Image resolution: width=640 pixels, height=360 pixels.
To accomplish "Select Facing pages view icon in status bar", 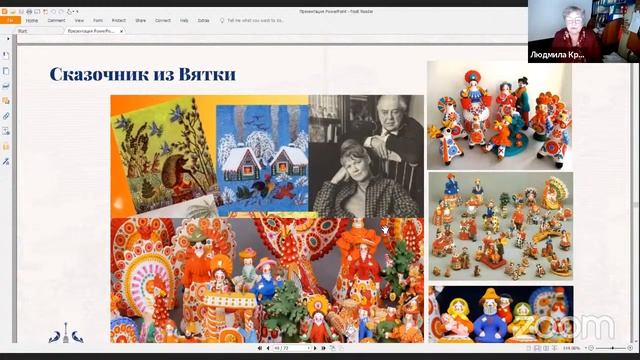I will tap(545, 348).
